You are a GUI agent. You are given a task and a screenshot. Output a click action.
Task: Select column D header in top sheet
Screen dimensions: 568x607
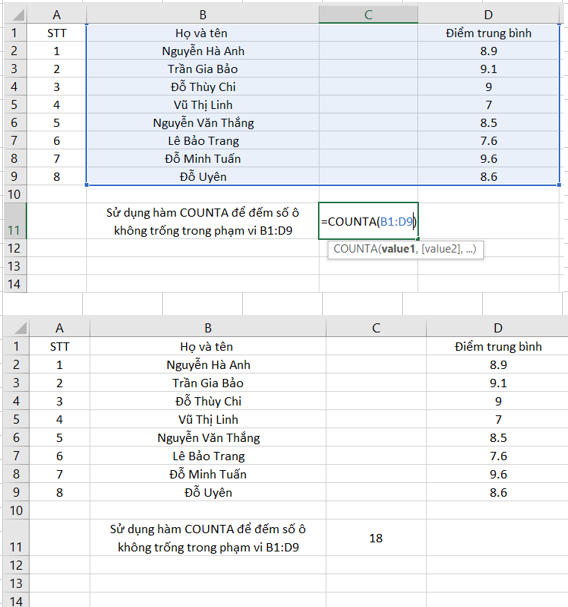pyautogui.click(x=488, y=15)
